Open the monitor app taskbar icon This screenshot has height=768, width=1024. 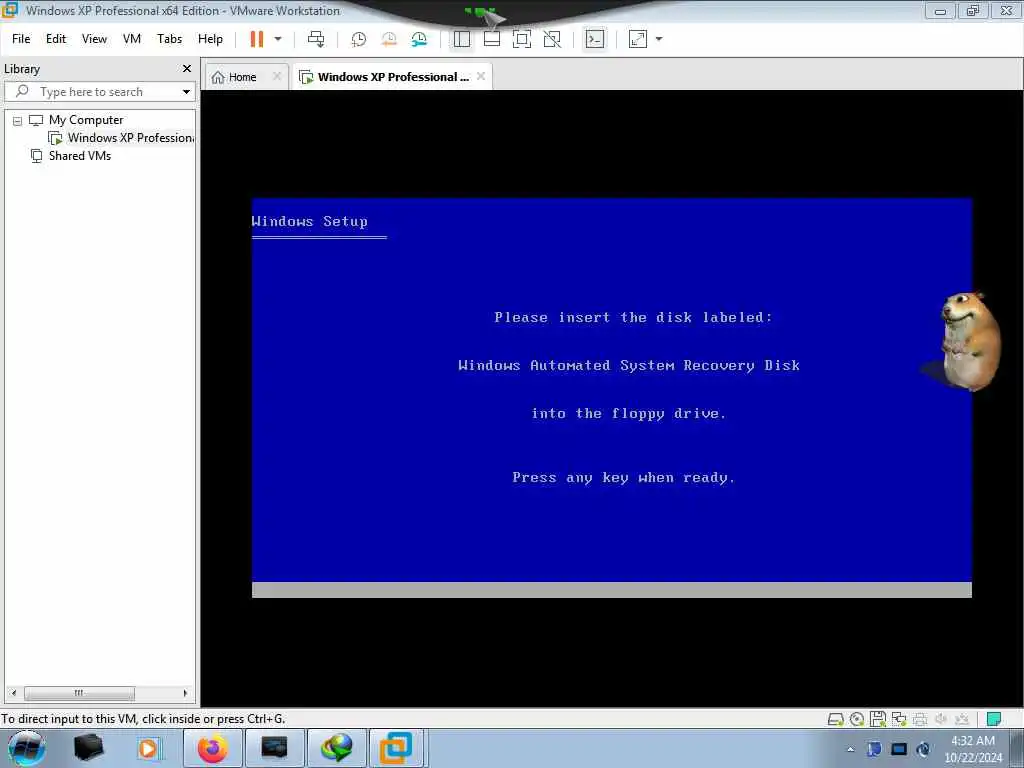[274, 748]
